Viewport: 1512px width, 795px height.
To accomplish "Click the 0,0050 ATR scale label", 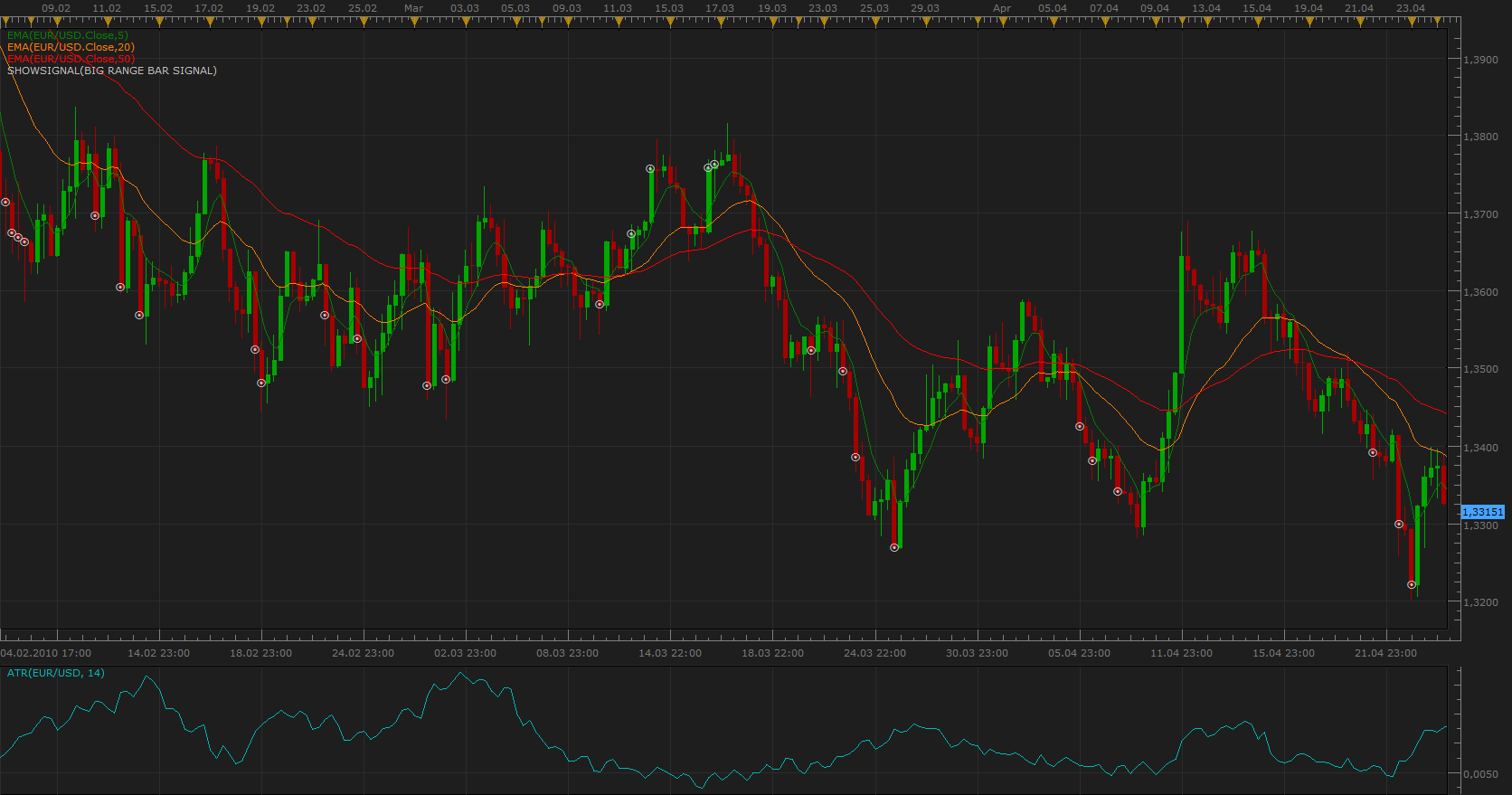I will [x=1480, y=774].
